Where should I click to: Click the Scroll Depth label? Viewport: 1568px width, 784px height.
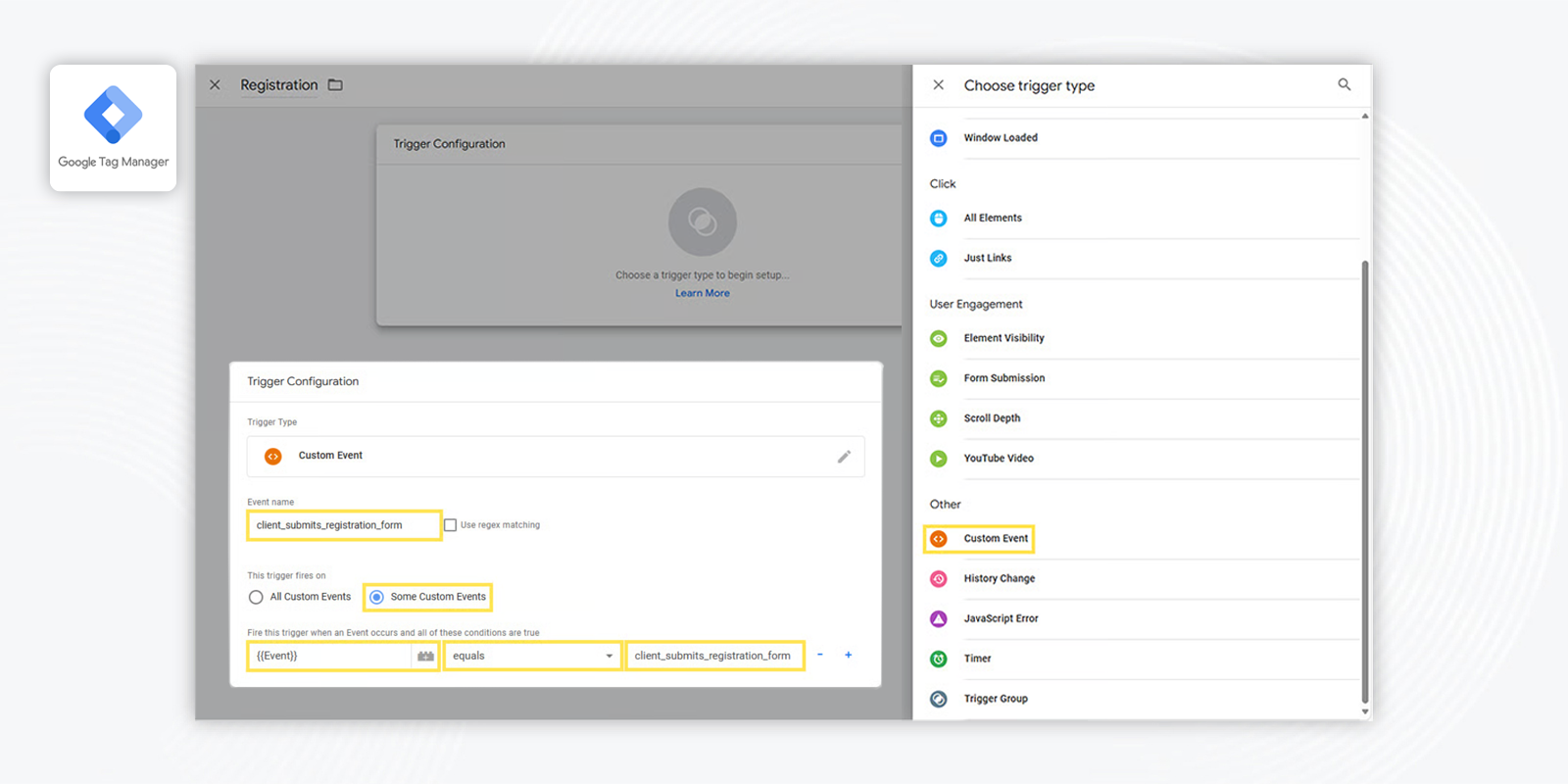[x=992, y=419]
